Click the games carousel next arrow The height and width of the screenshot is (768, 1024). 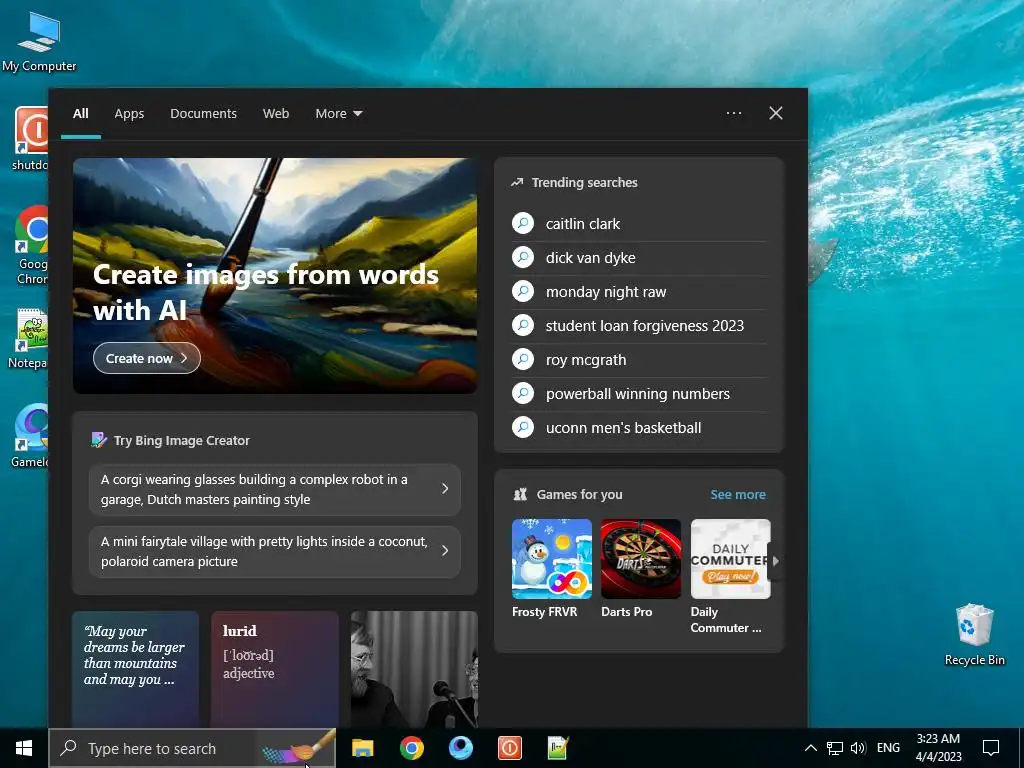coord(776,560)
